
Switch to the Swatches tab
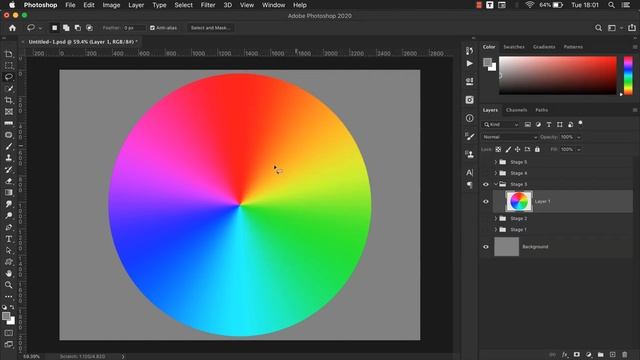(513, 47)
